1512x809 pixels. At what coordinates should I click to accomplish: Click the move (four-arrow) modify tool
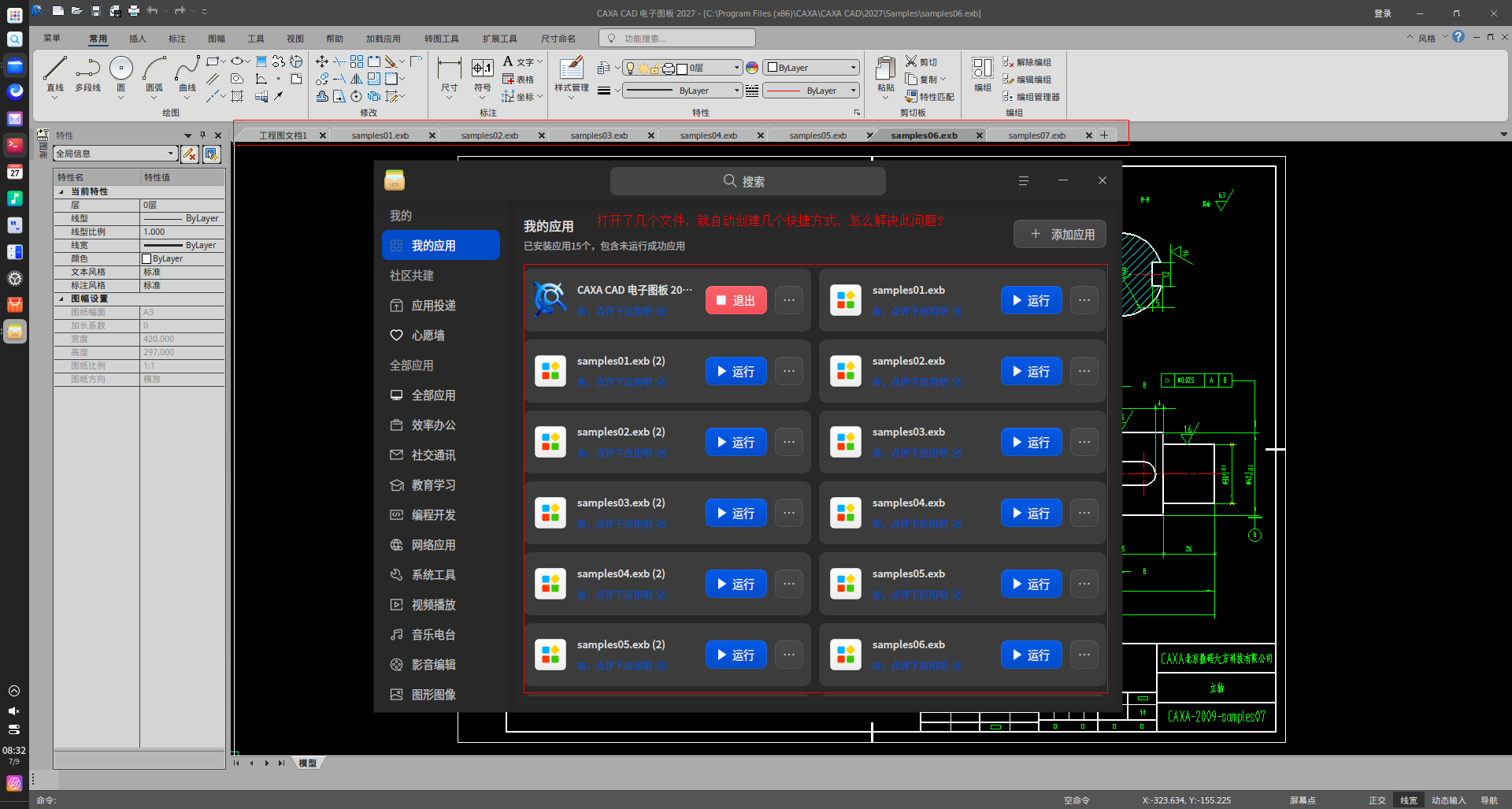(322, 61)
